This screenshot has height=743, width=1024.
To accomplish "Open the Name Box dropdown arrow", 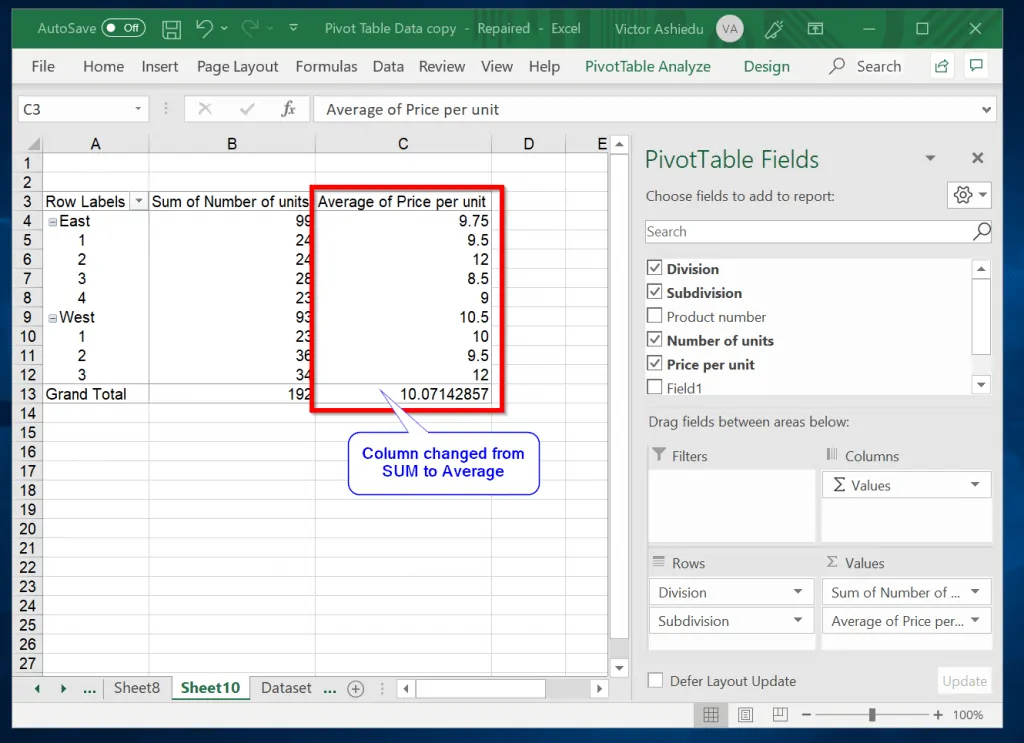I will tap(138, 109).
